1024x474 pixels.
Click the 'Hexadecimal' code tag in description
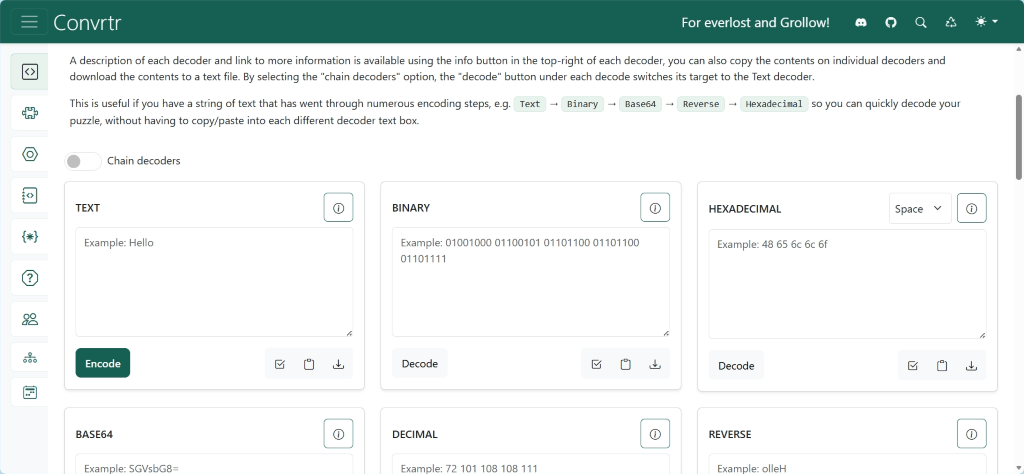[x=775, y=104]
